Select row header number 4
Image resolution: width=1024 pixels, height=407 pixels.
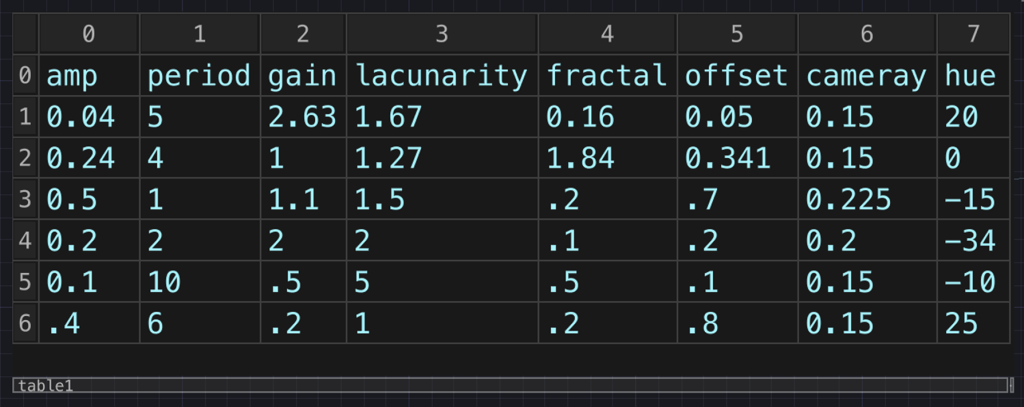point(25,240)
